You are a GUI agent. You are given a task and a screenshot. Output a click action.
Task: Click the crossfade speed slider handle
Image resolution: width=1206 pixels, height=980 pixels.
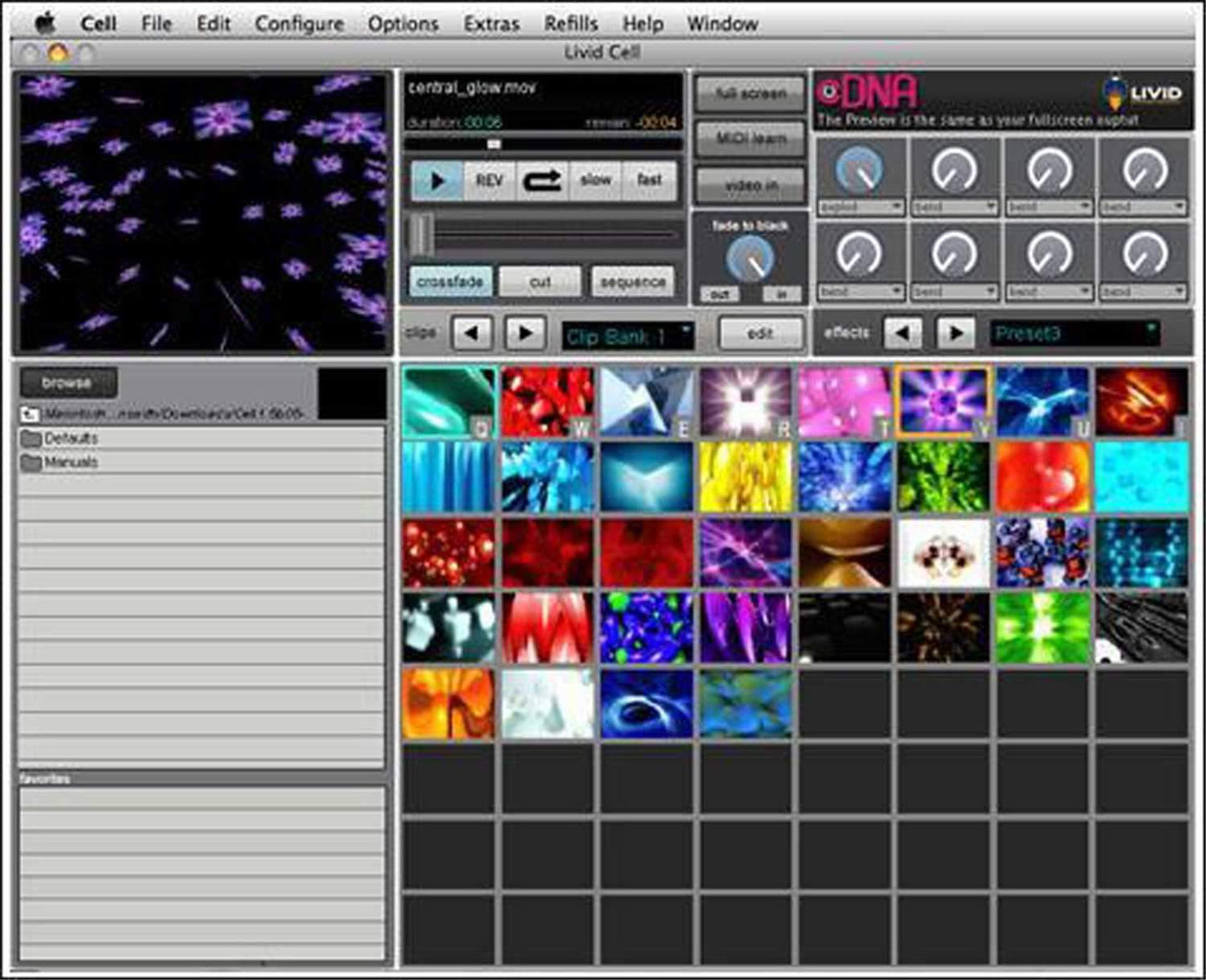click(421, 235)
